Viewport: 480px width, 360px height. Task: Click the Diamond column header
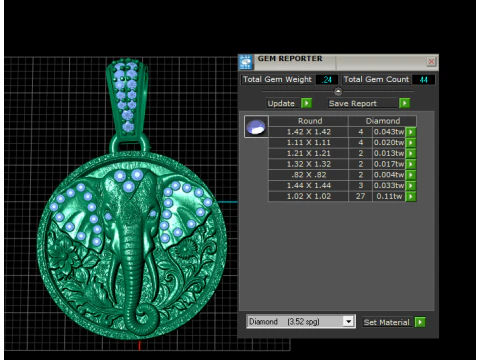[x=382, y=121]
